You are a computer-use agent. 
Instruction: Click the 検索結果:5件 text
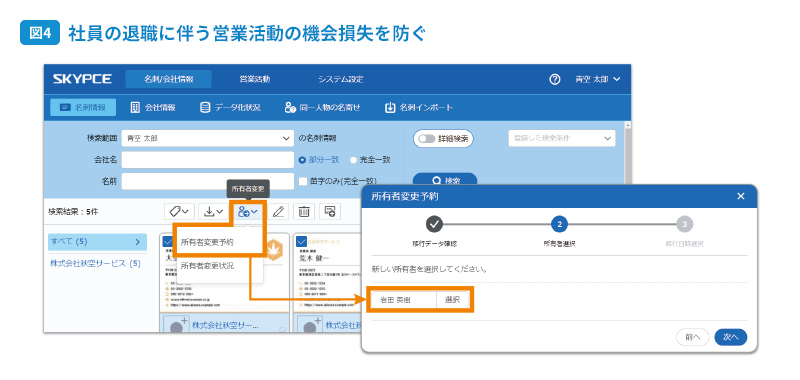(73, 212)
